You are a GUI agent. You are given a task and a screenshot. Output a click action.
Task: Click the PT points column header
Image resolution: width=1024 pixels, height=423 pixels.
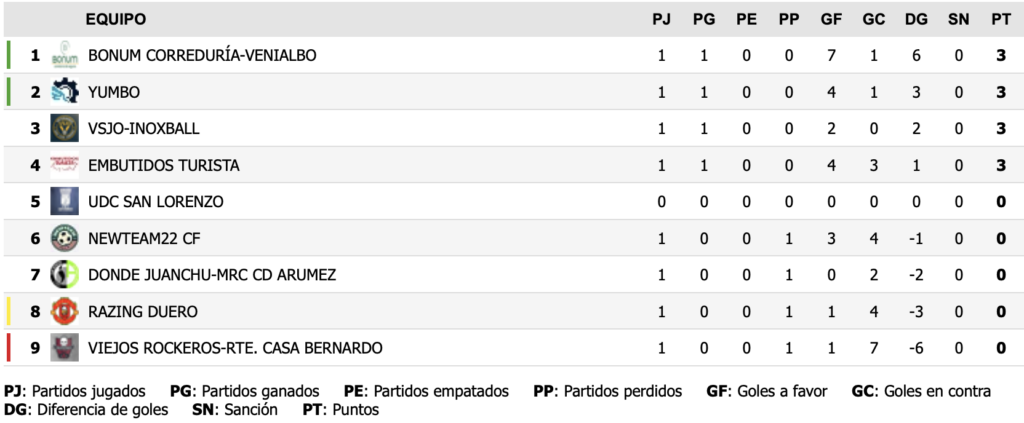point(1000,19)
